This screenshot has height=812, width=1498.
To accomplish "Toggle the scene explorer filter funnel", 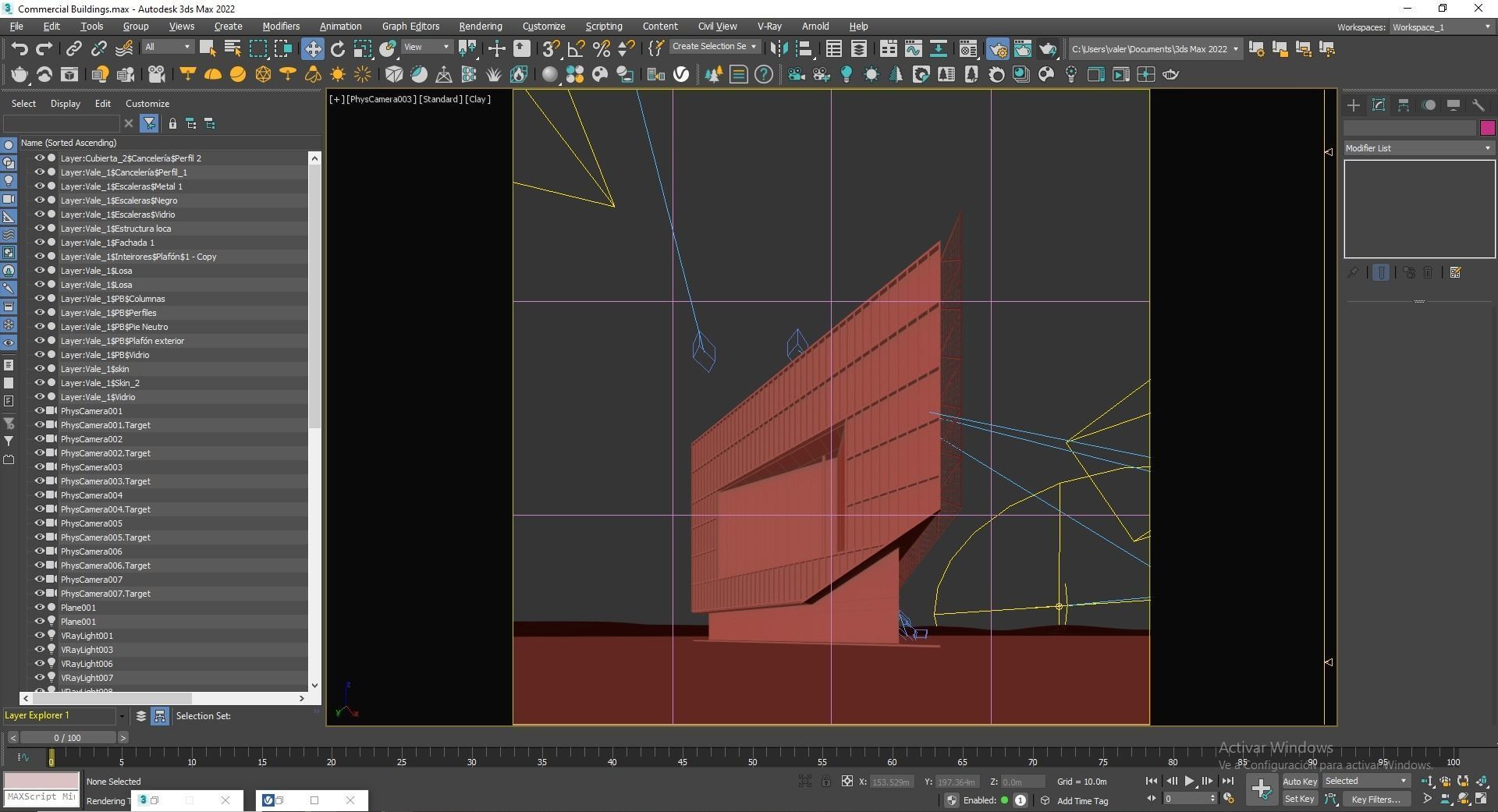I will (x=149, y=123).
